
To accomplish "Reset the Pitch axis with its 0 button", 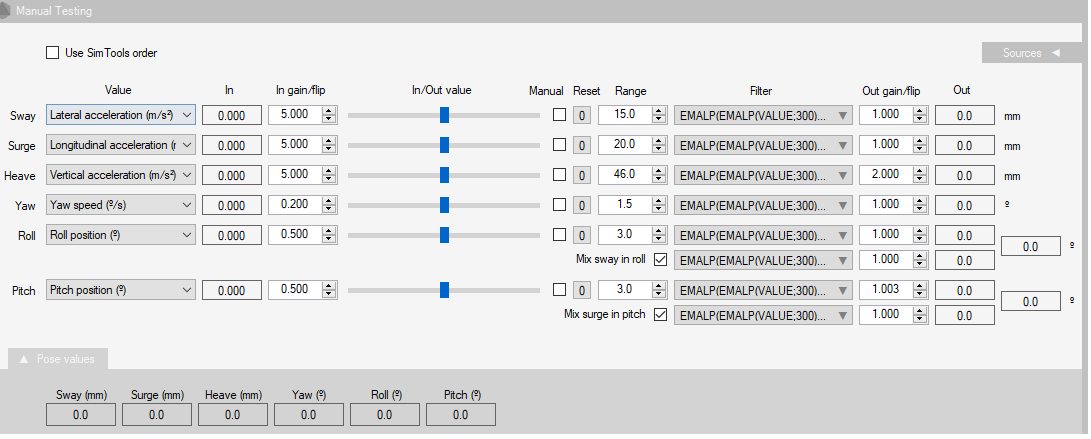I will [581, 290].
